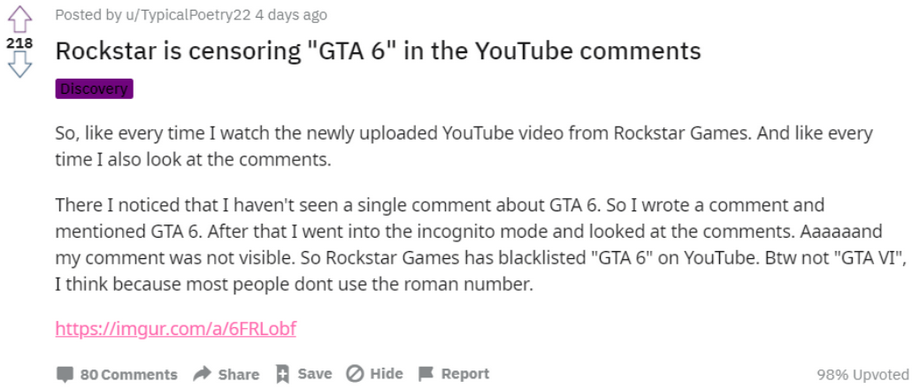
Task: Filter by the purple Discovery flair
Action: coord(94,89)
